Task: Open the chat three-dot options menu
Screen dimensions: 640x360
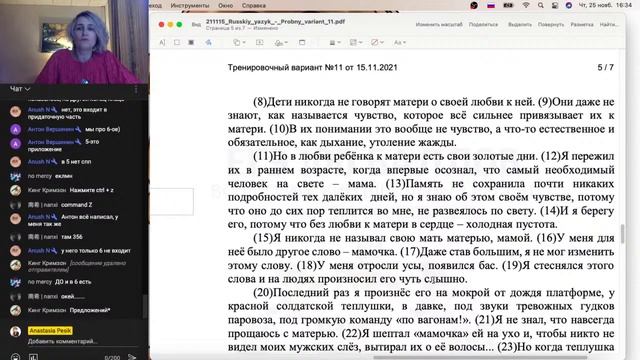Action: (136, 89)
